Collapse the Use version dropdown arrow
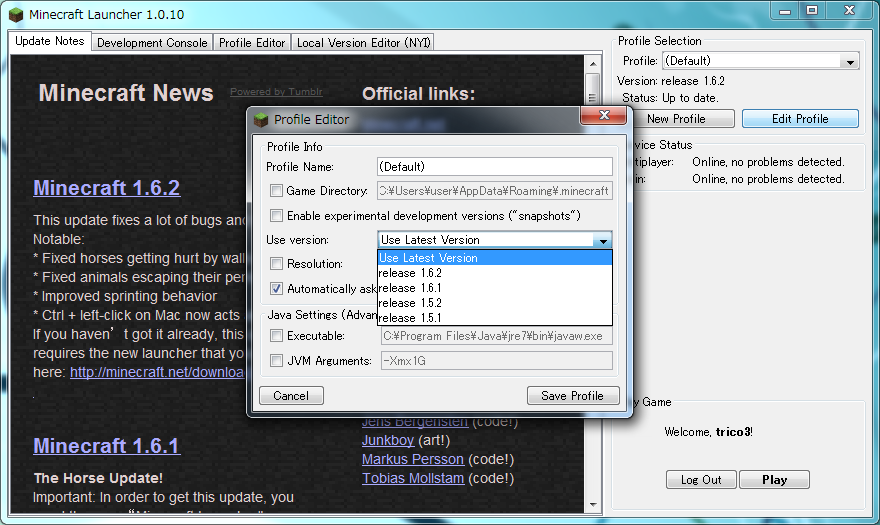 coord(603,240)
